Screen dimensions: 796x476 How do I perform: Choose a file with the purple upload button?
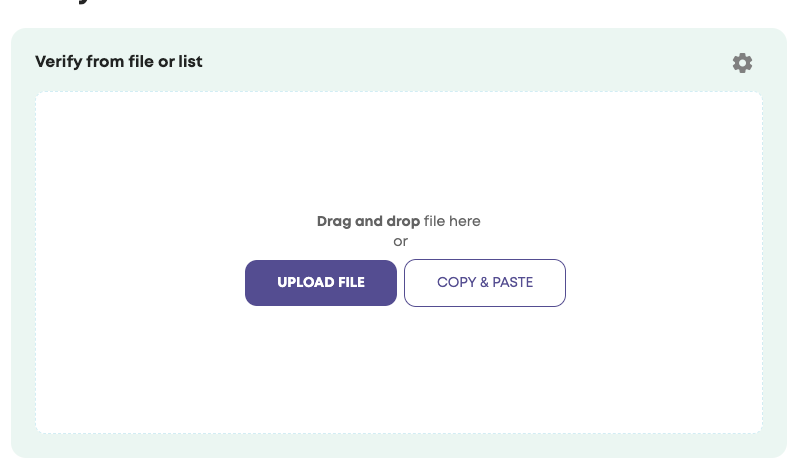coord(321,283)
